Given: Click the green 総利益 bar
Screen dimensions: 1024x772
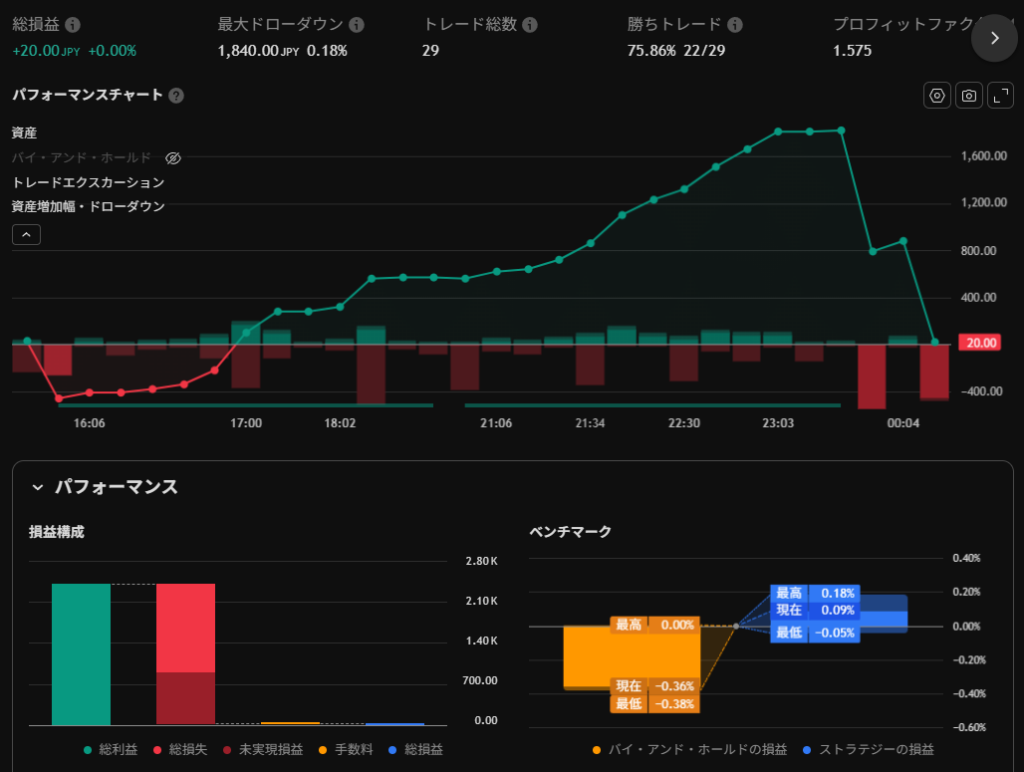Looking at the screenshot, I should pos(81,654).
